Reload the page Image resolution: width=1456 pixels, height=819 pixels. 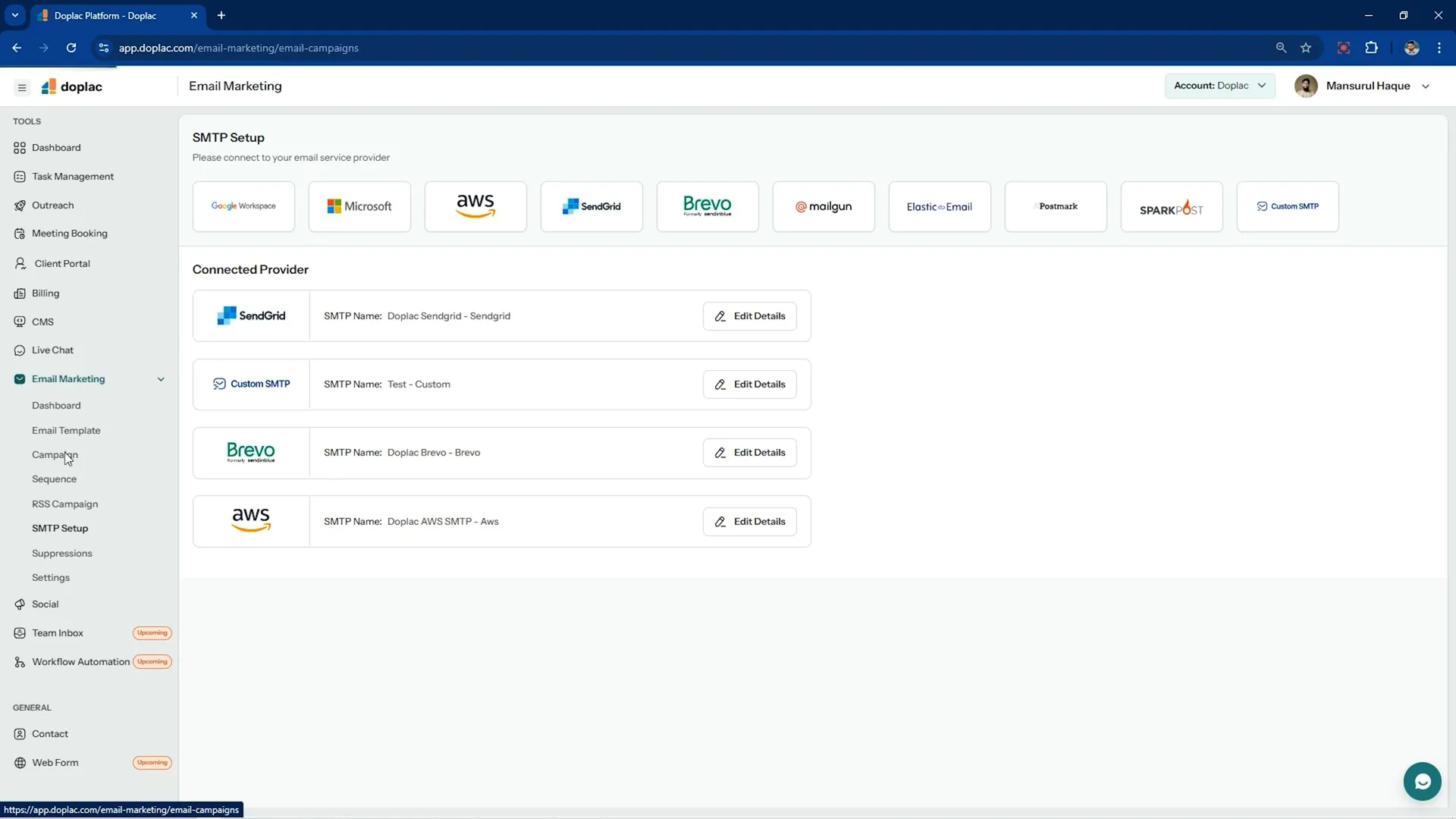(x=71, y=48)
